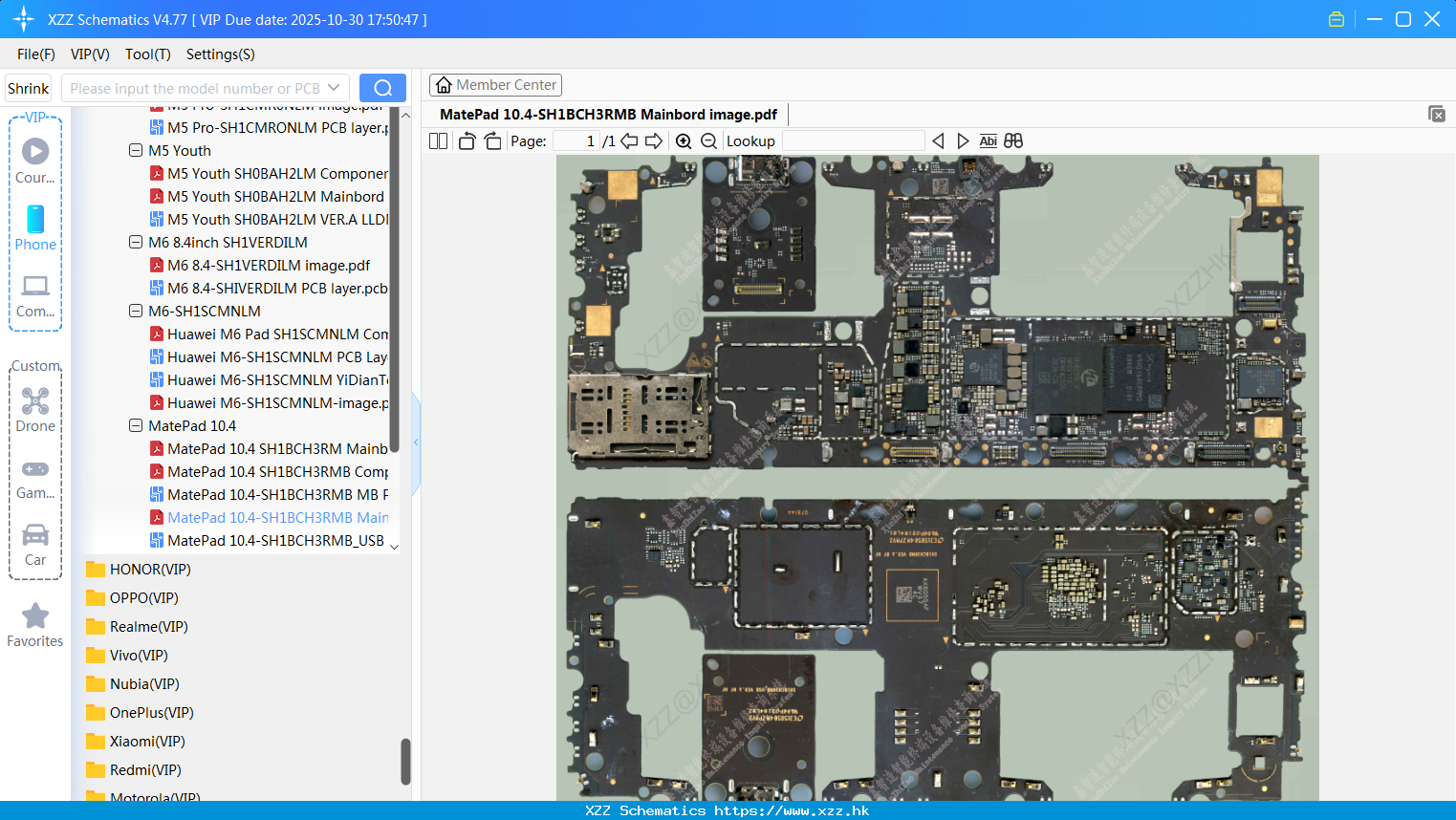Open Huawei M6 Pad SH1SCMNLM Component file
This screenshot has width=1456, height=820.
(269, 334)
